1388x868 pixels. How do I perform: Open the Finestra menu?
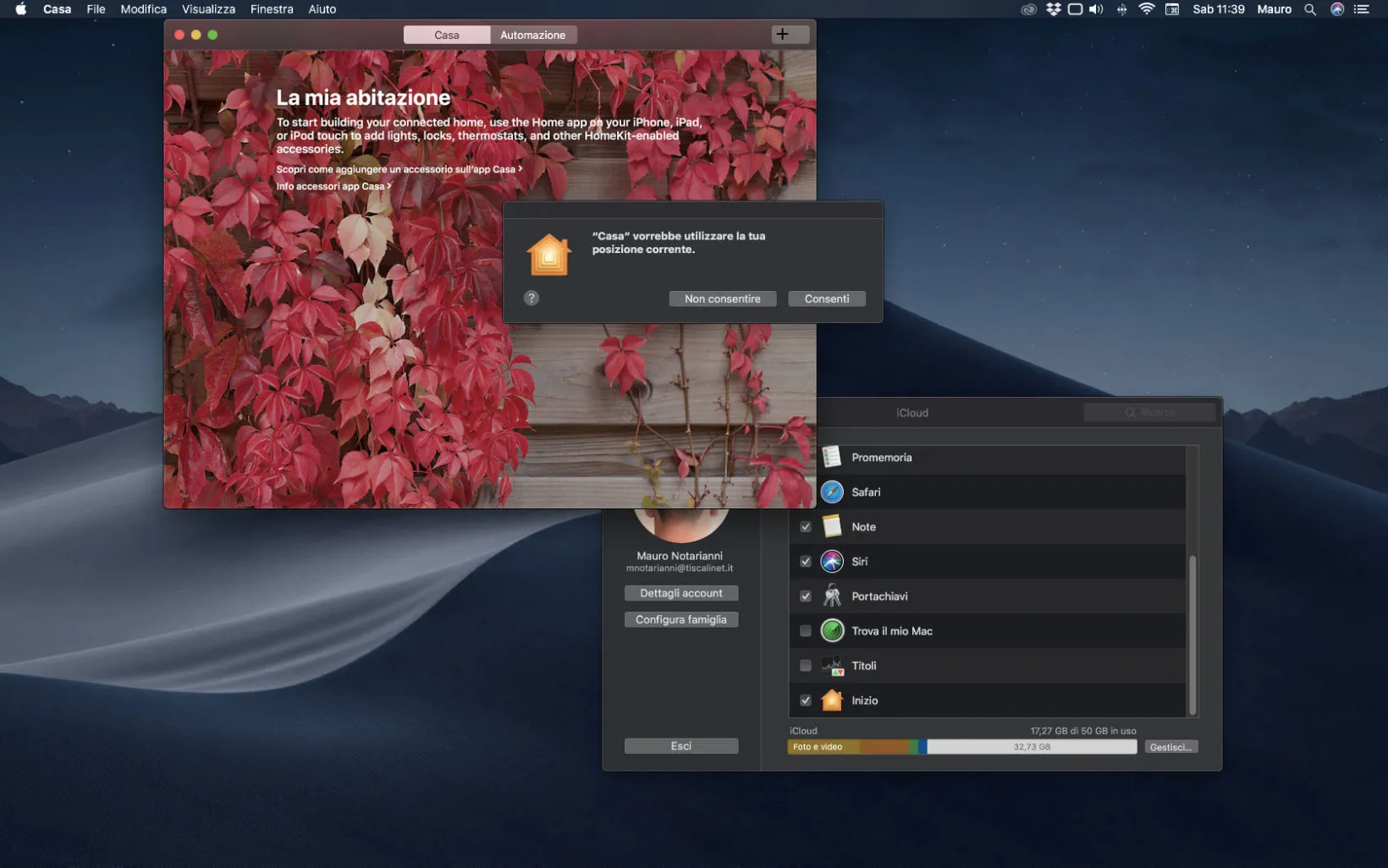[x=271, y=9]
